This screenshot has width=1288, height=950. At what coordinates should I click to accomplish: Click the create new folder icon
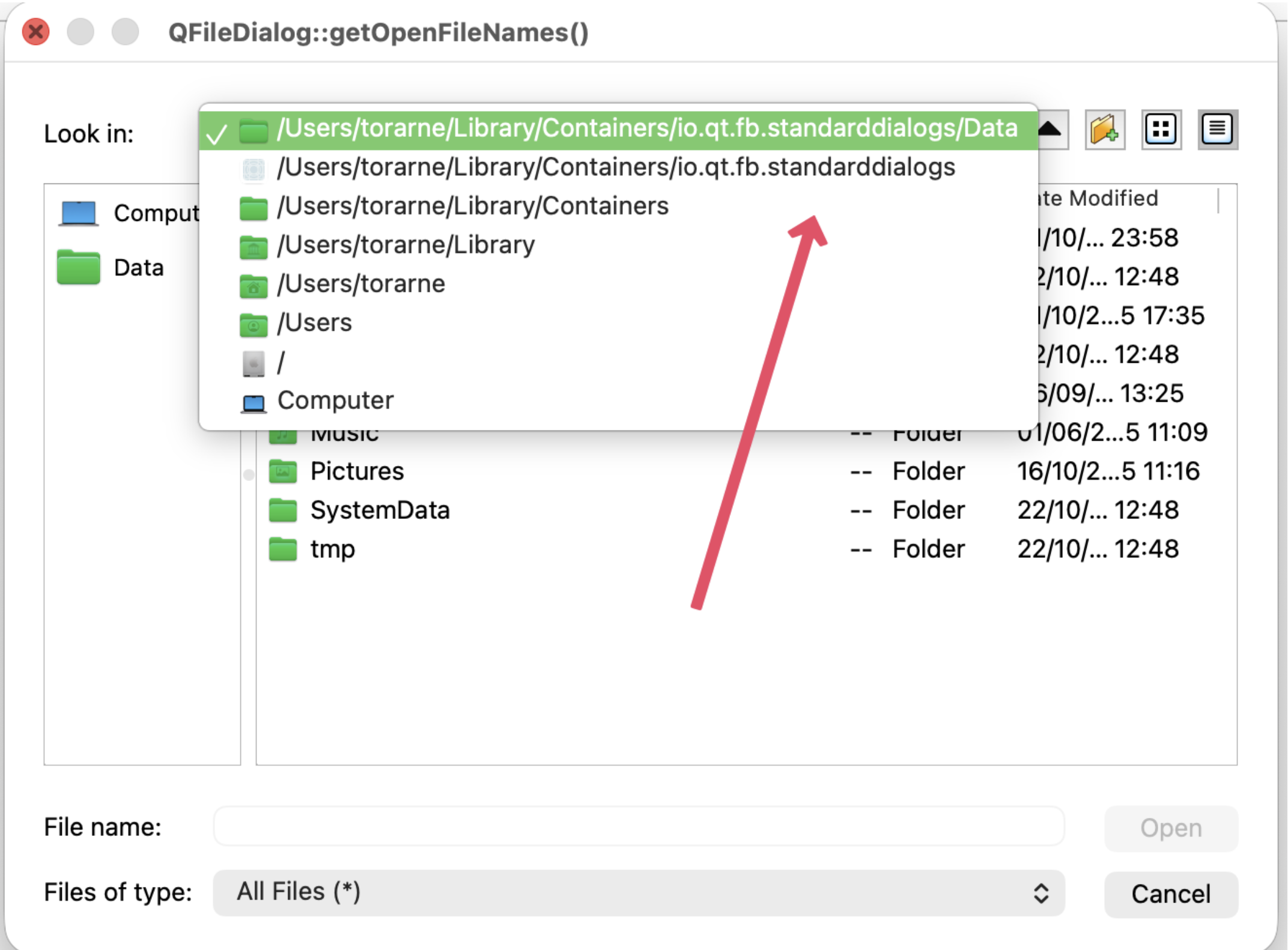coord(1104,130)
